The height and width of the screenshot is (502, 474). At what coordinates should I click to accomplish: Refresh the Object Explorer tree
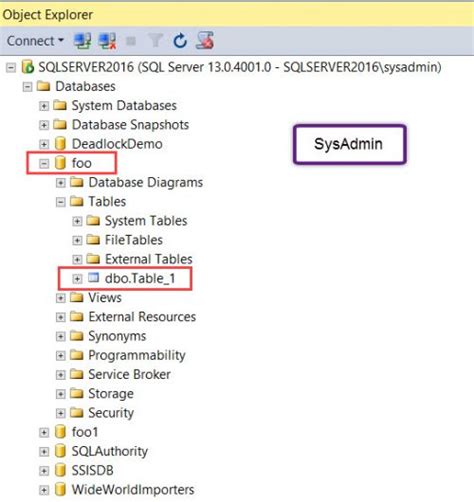pos(180,41)
